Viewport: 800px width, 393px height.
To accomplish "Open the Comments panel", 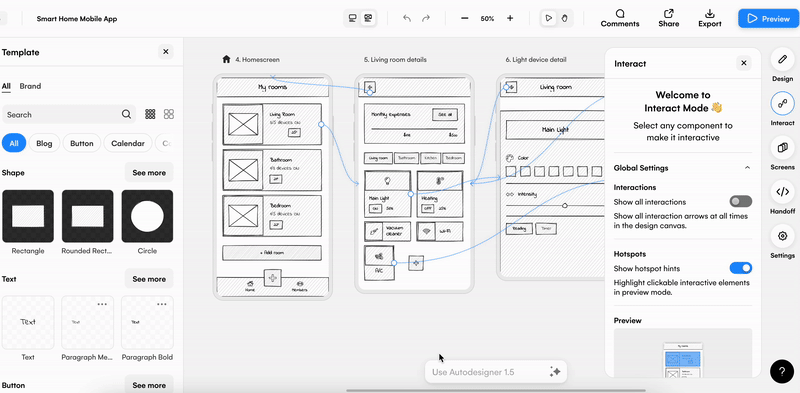I will click(x=620, y=18).
